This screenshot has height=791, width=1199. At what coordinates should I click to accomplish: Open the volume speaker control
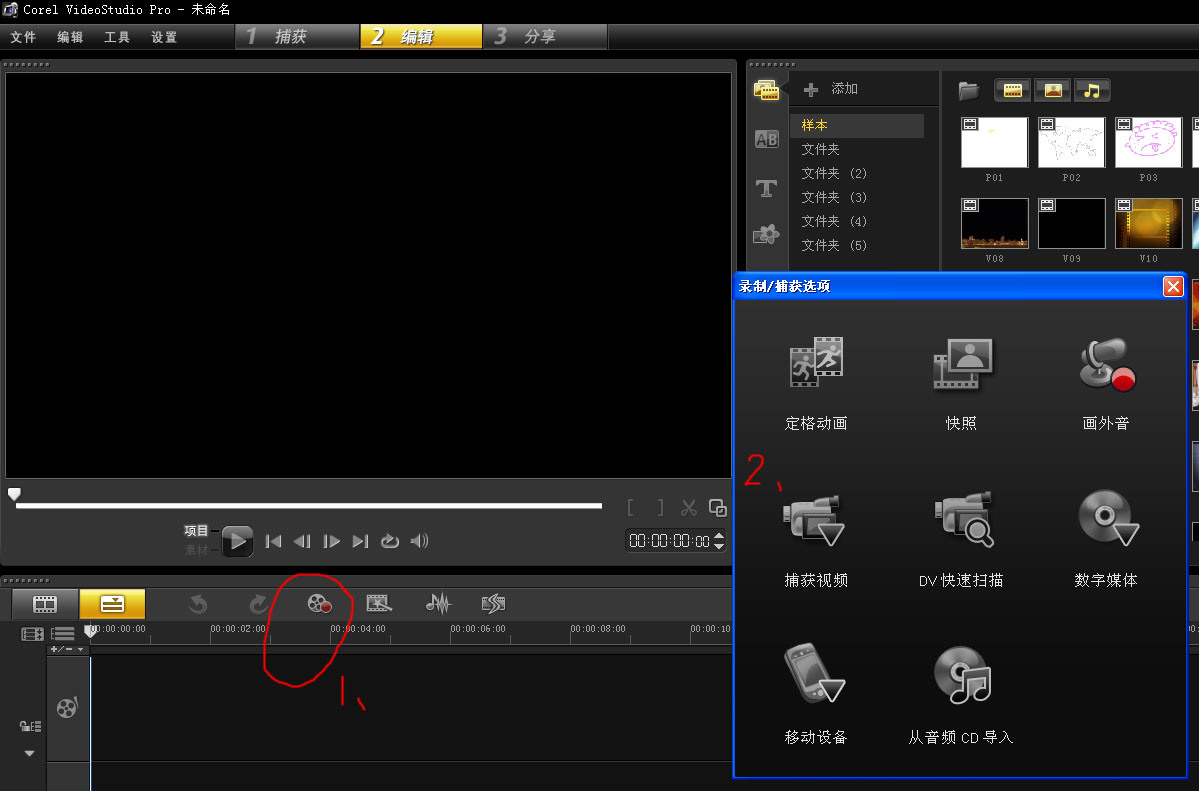point(419,541)
